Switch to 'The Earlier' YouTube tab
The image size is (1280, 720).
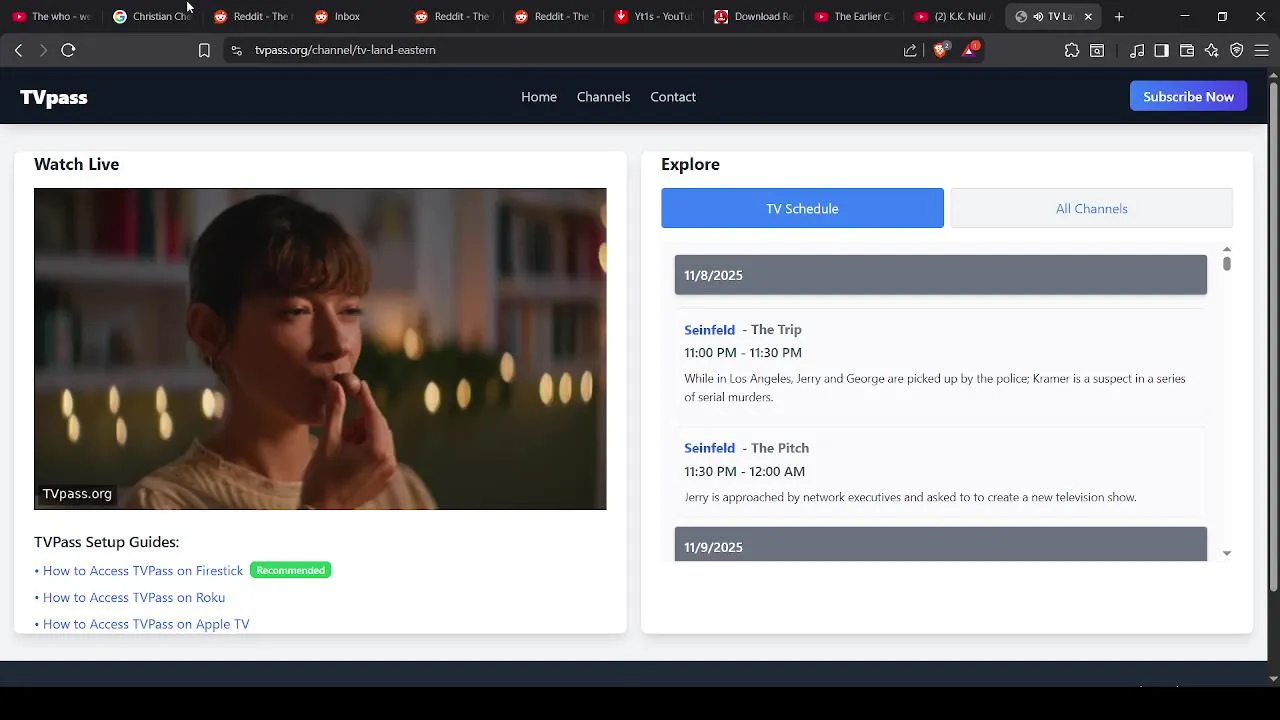coord(855,16)
